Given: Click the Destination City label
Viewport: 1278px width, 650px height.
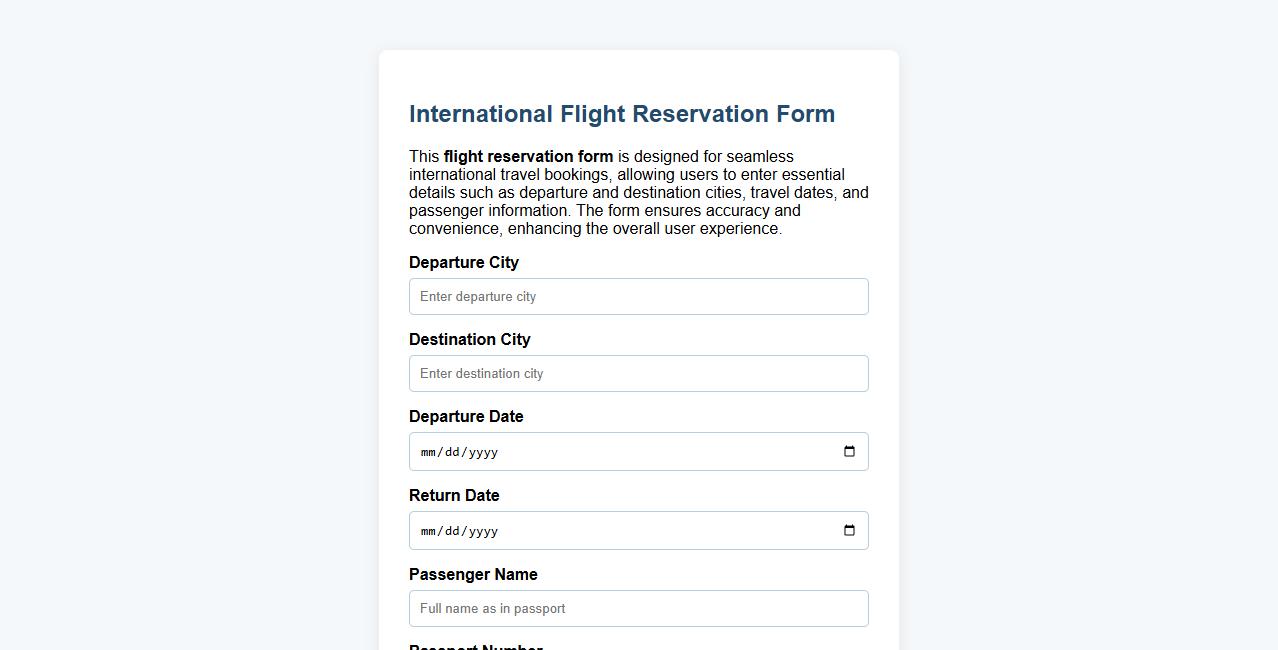Looking at the screenshot, I should click(469, 339).
